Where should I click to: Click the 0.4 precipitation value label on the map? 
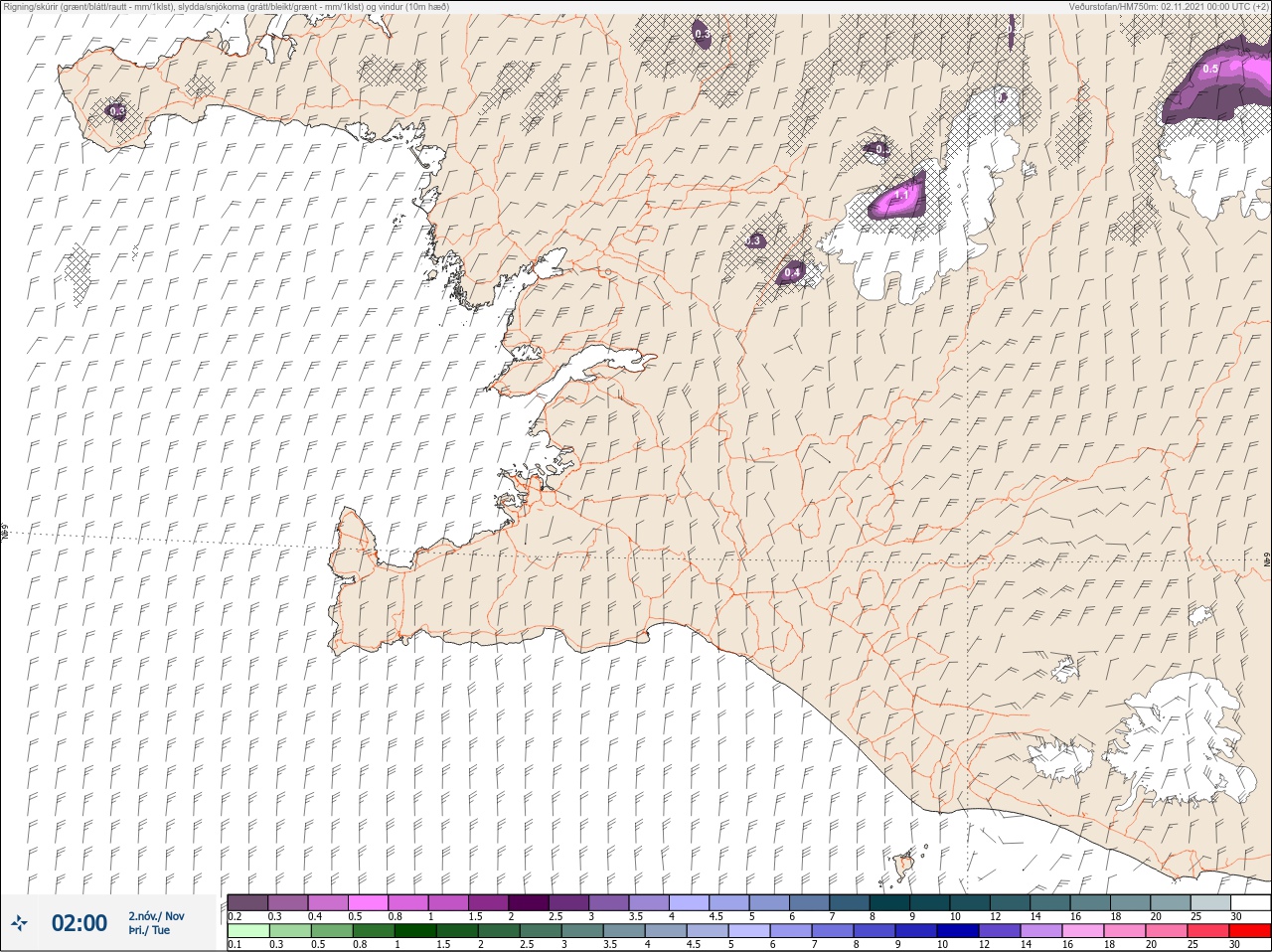point(792,272)
